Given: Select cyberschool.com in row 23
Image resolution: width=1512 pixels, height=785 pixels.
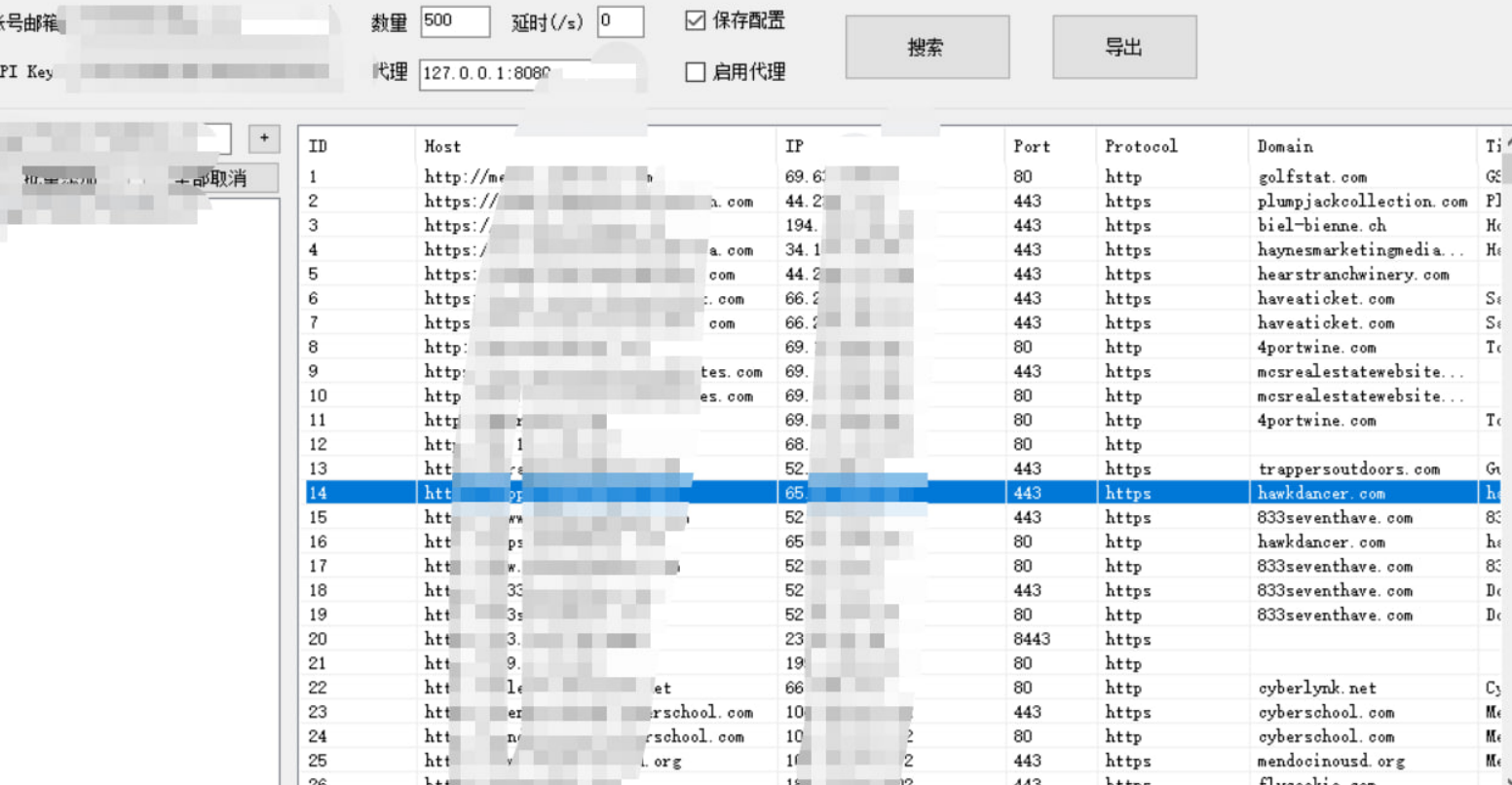Looking at the screenshot, I should (1325, 713).
